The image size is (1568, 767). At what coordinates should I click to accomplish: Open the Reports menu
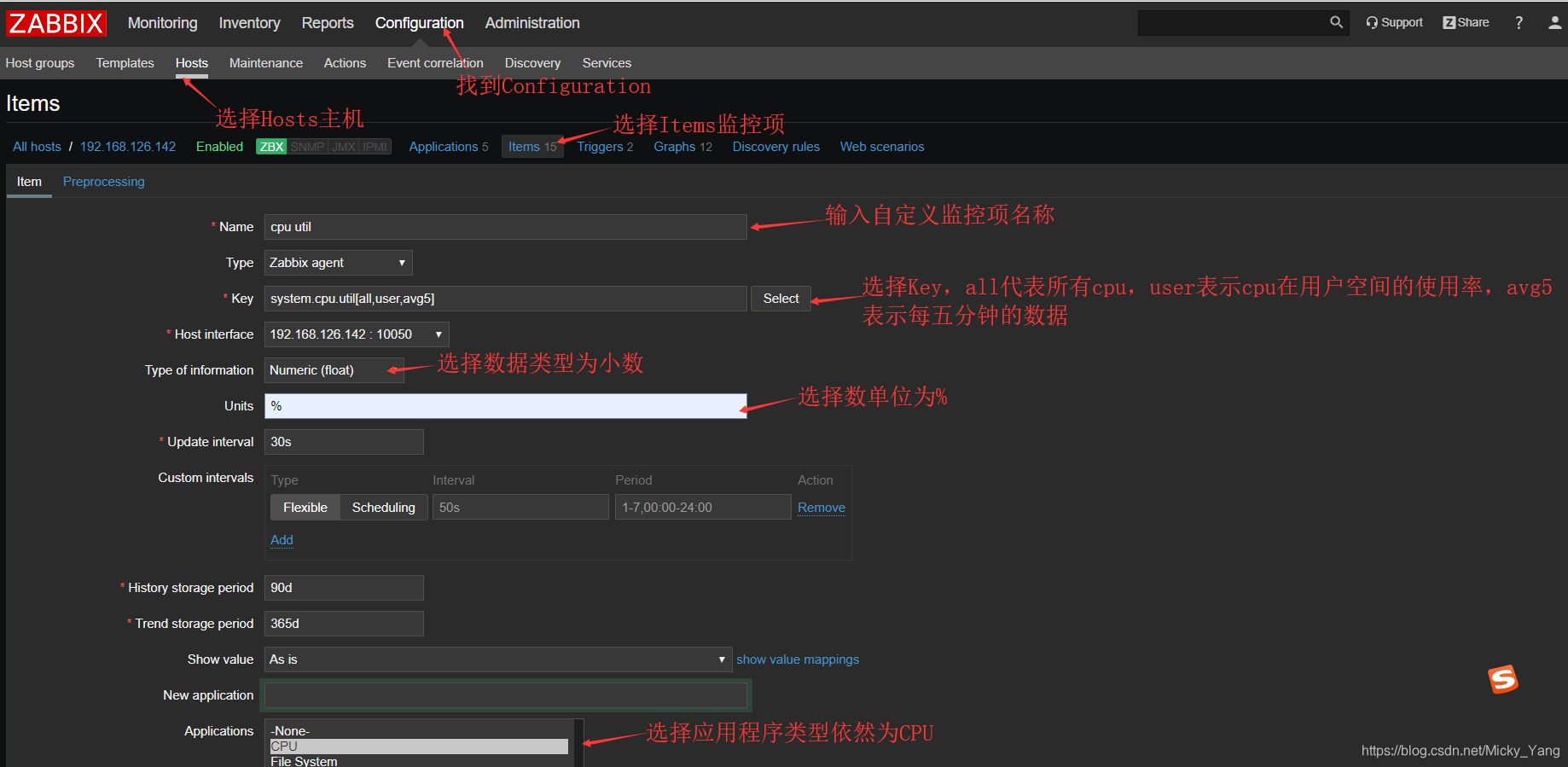tap(328, 23)
